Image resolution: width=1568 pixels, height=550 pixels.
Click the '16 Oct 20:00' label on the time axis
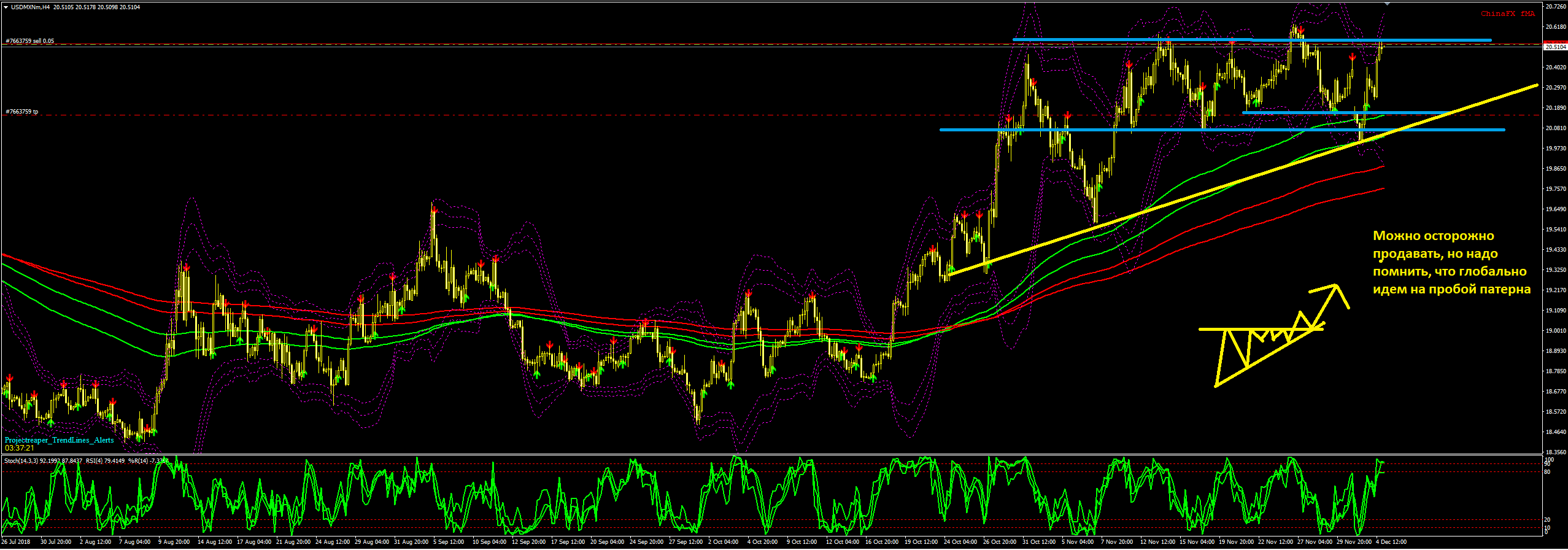coord(882,542)
